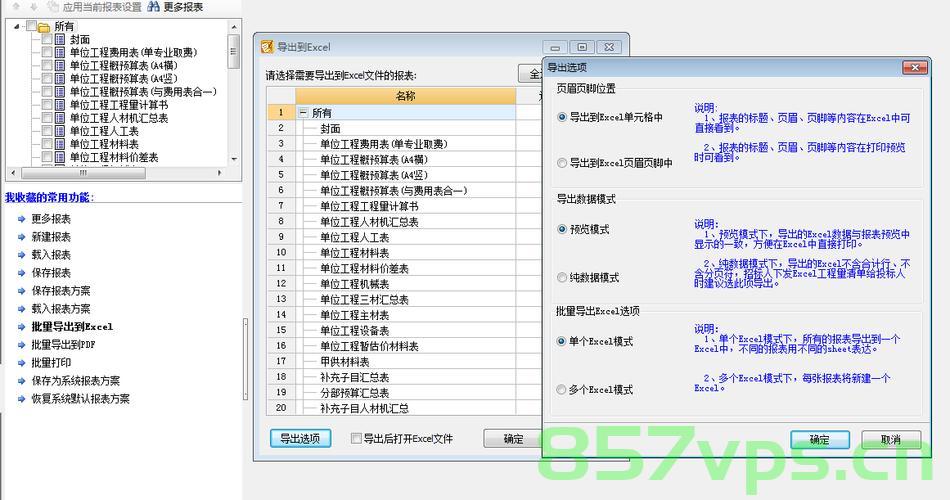Viewport: 950px width, 500px height.
Task: Click 取消 in 导出选项 dialog
Action: pos(891,440)
